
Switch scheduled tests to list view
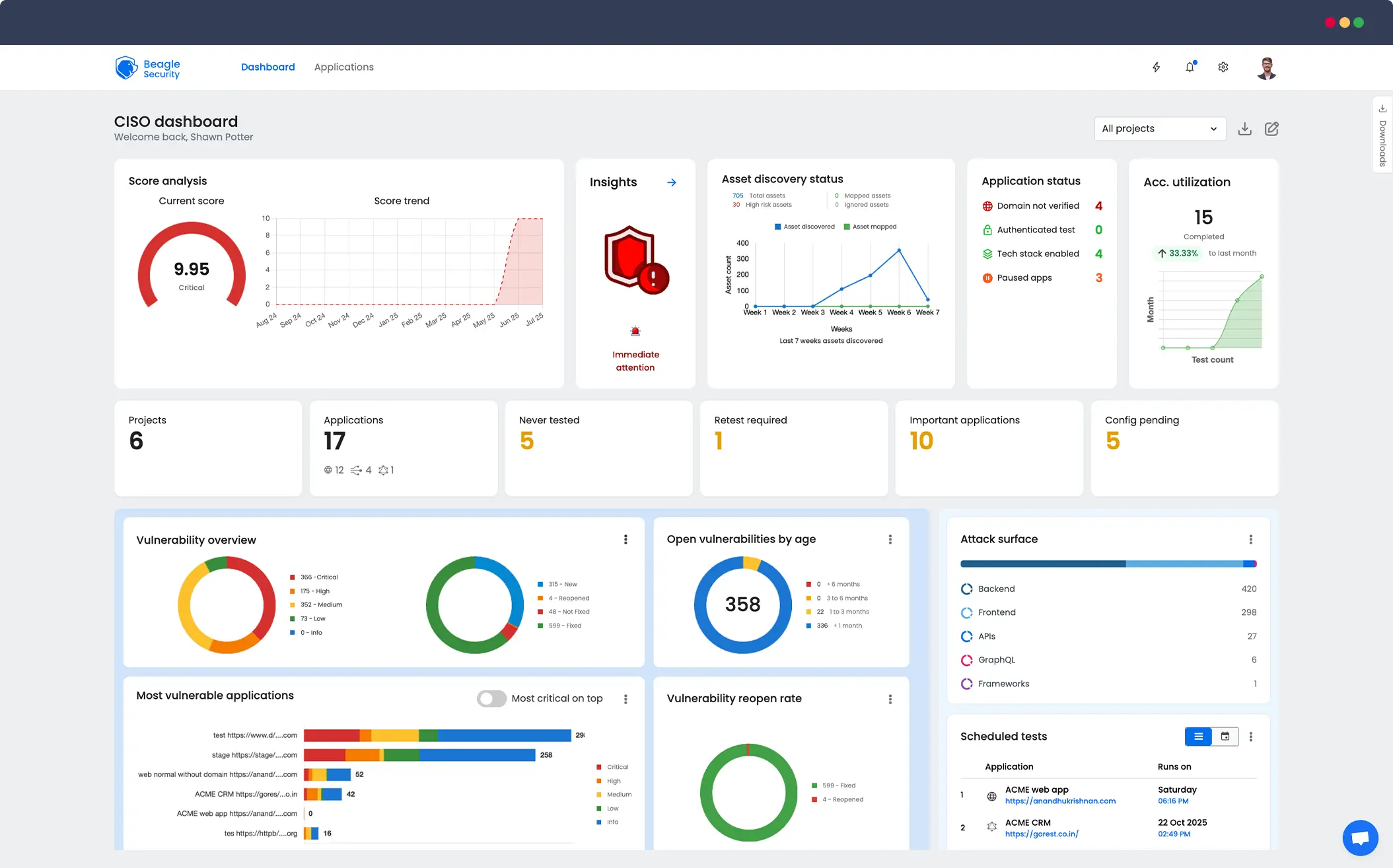(1198, 737)
